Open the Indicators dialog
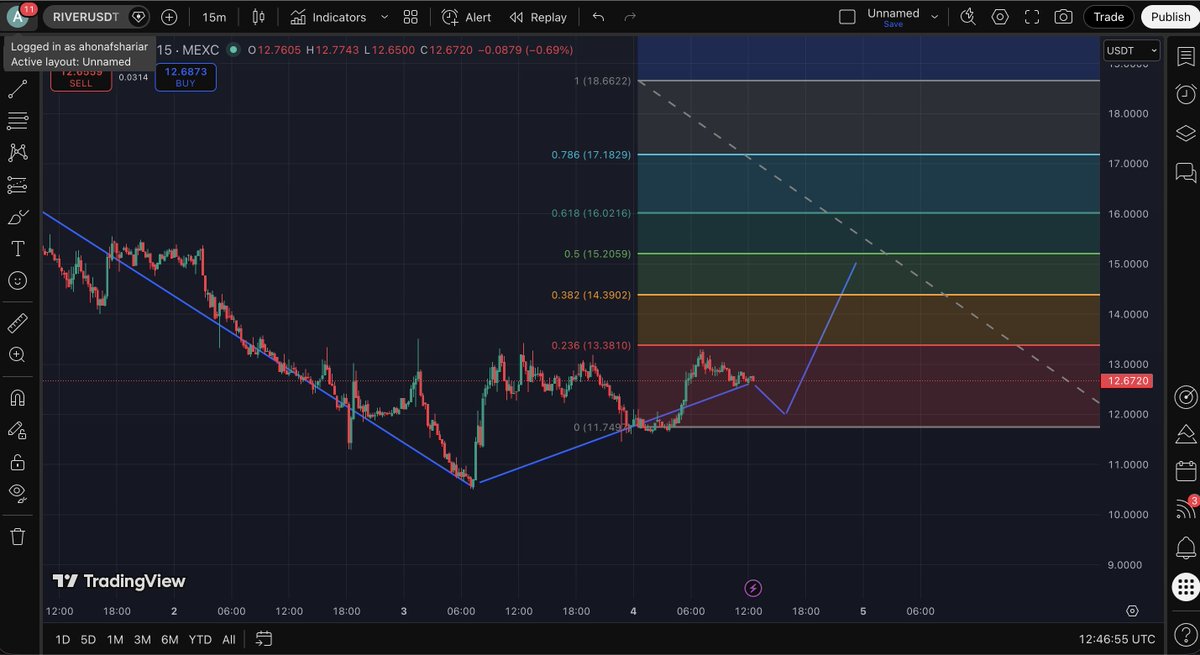The height and width of the screenshot is (655, 1200). pyautogui.click(x=329, y=17)
